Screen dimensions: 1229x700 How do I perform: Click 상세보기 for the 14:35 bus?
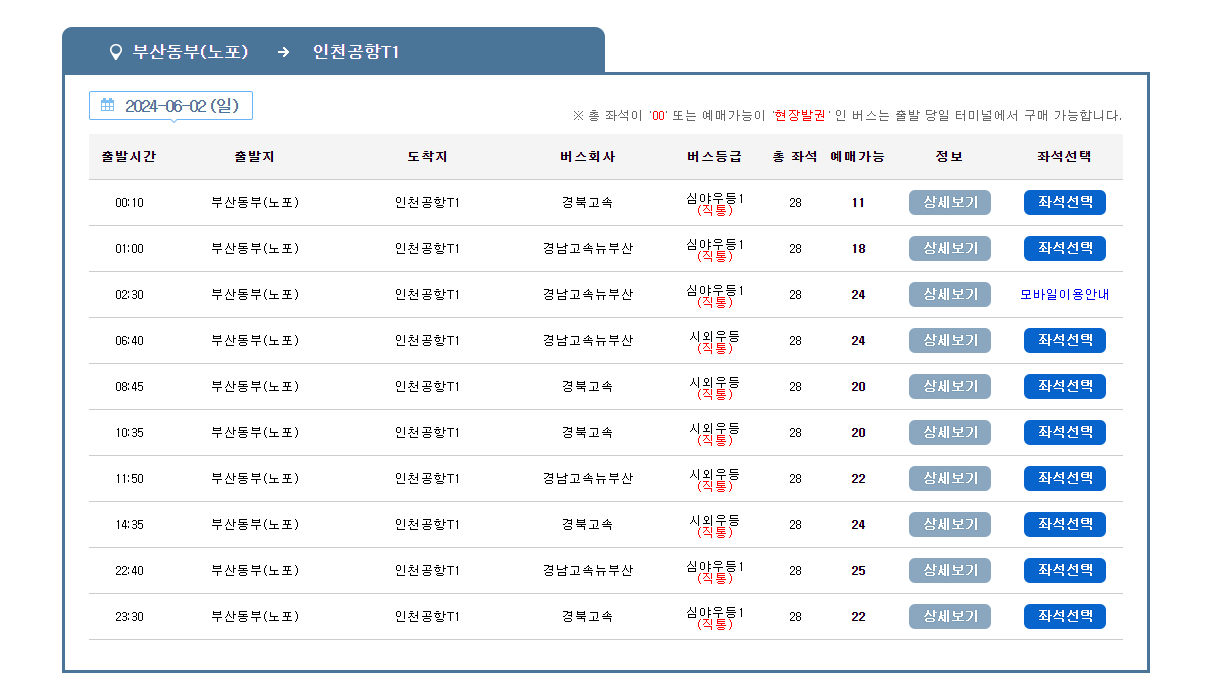pyautogui.click(x=950, y=525)
